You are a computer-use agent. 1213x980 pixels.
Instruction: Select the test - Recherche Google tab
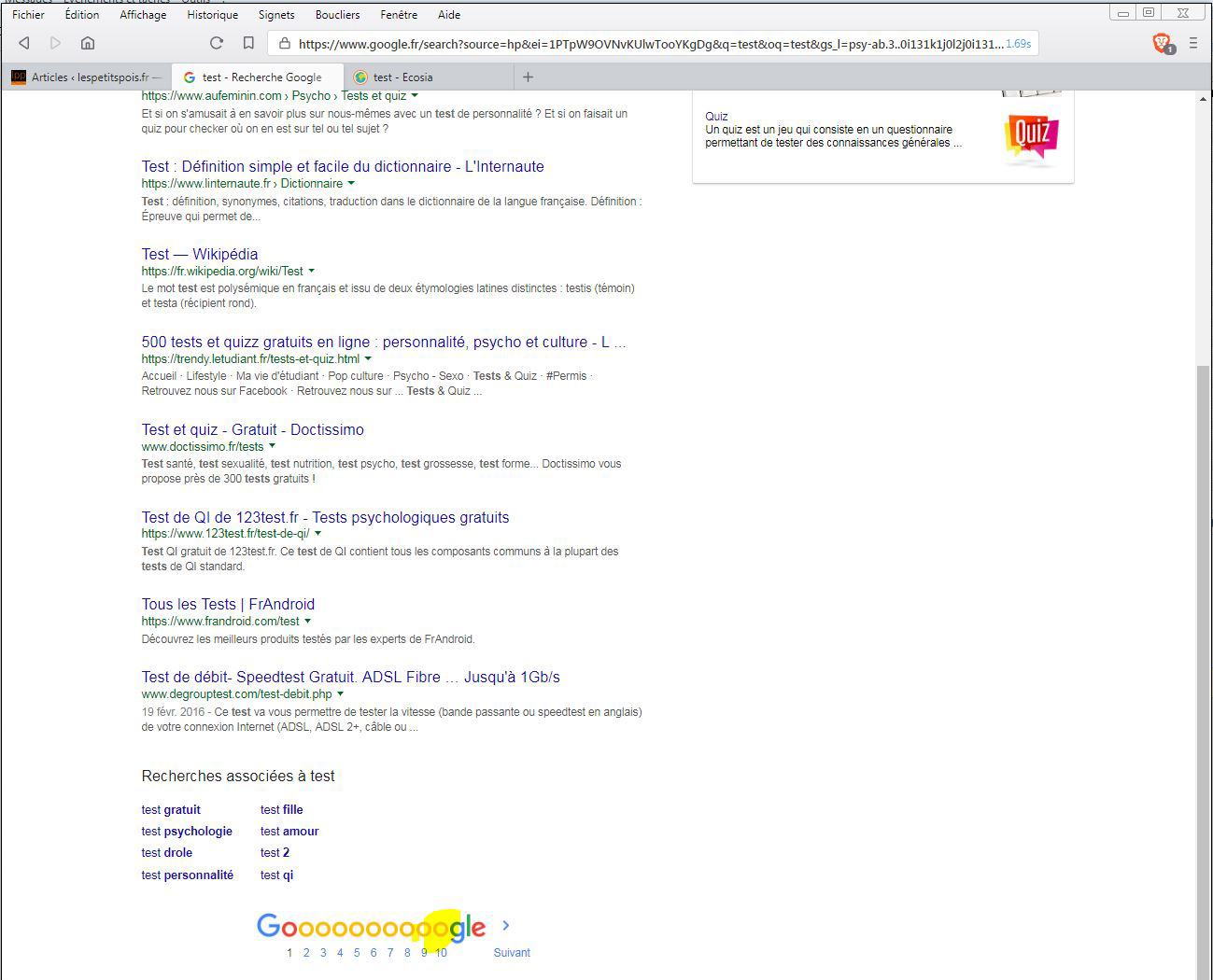[257, 77]
